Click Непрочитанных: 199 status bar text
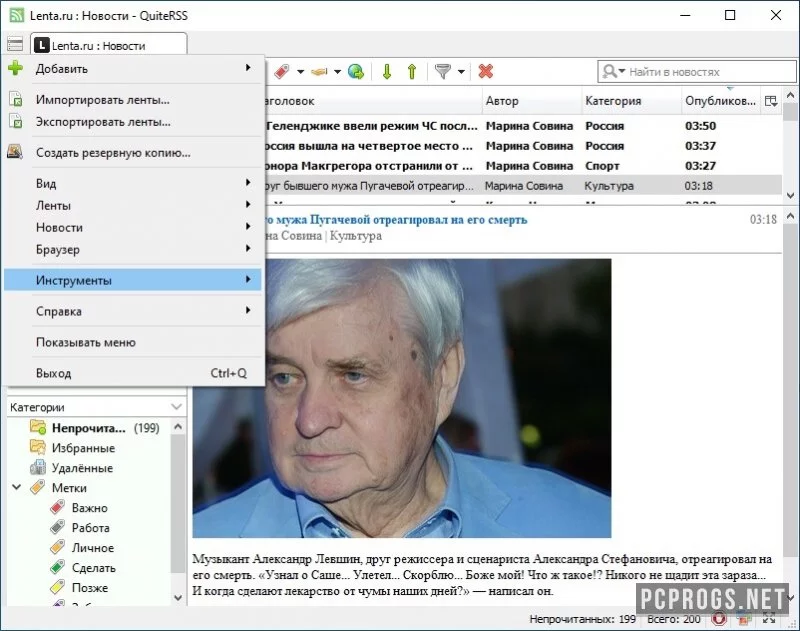 click(582, 619)
